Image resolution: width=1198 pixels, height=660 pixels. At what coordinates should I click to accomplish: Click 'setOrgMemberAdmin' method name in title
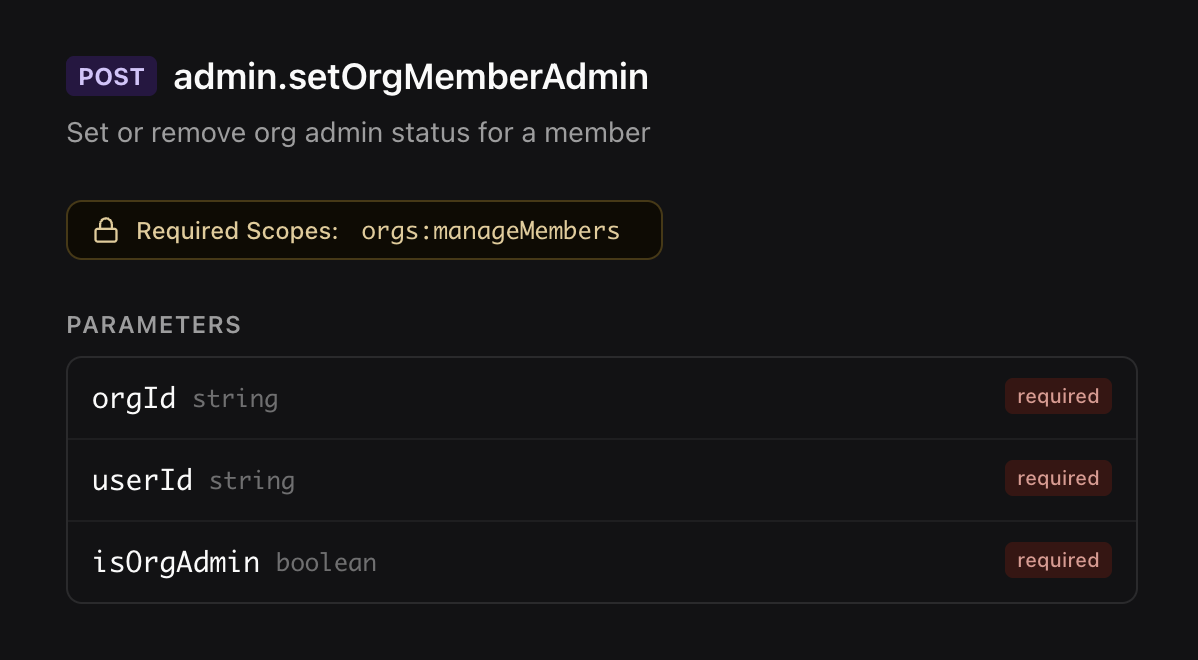pos(468,77)
